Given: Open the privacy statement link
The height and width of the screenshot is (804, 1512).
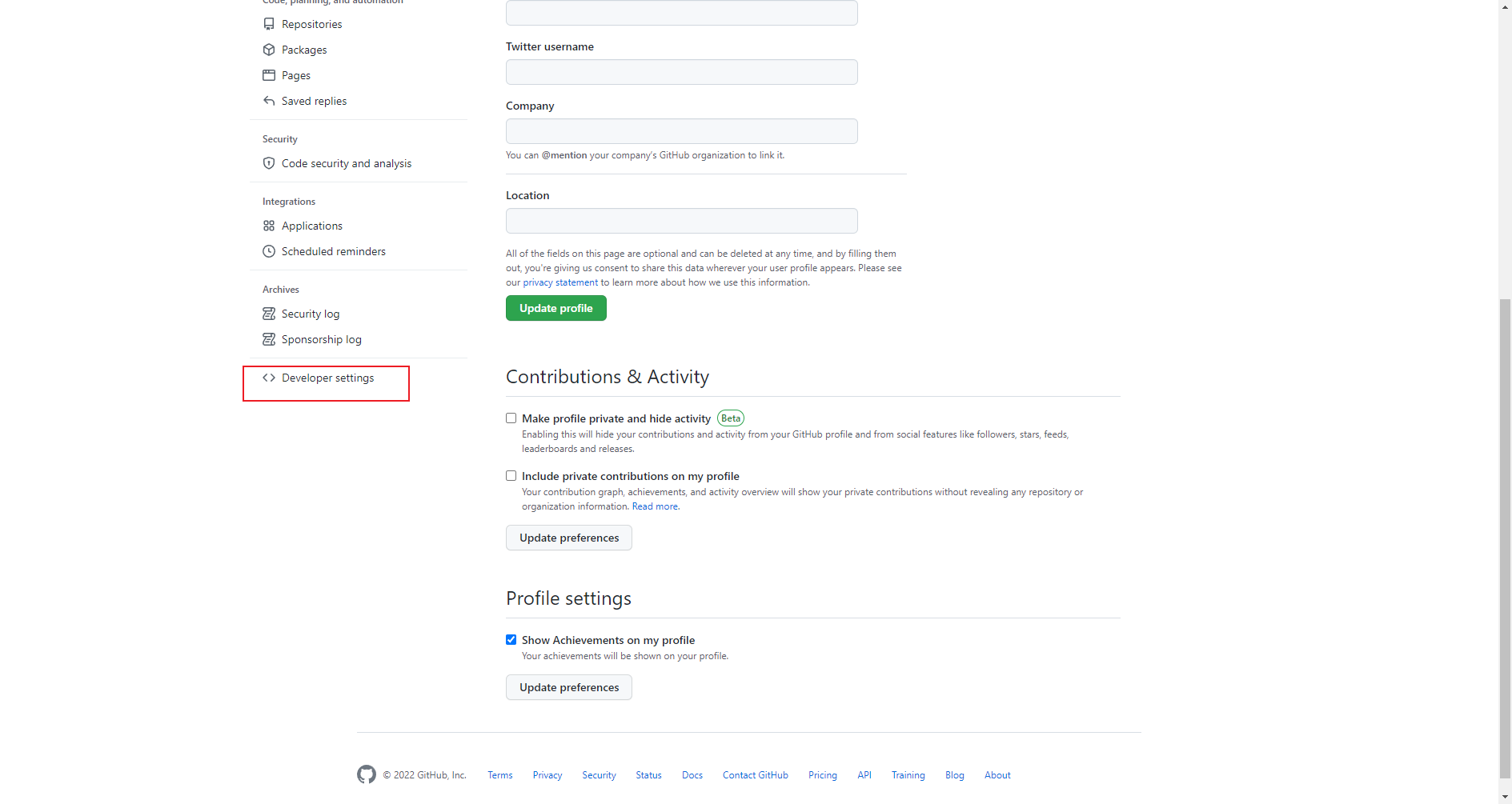Looking at the screenshot, I should (x=560, y=282).
